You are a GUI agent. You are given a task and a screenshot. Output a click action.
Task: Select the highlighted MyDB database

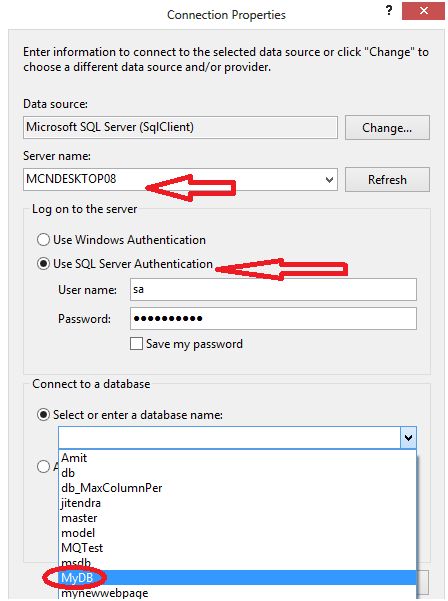click(237, 578)
